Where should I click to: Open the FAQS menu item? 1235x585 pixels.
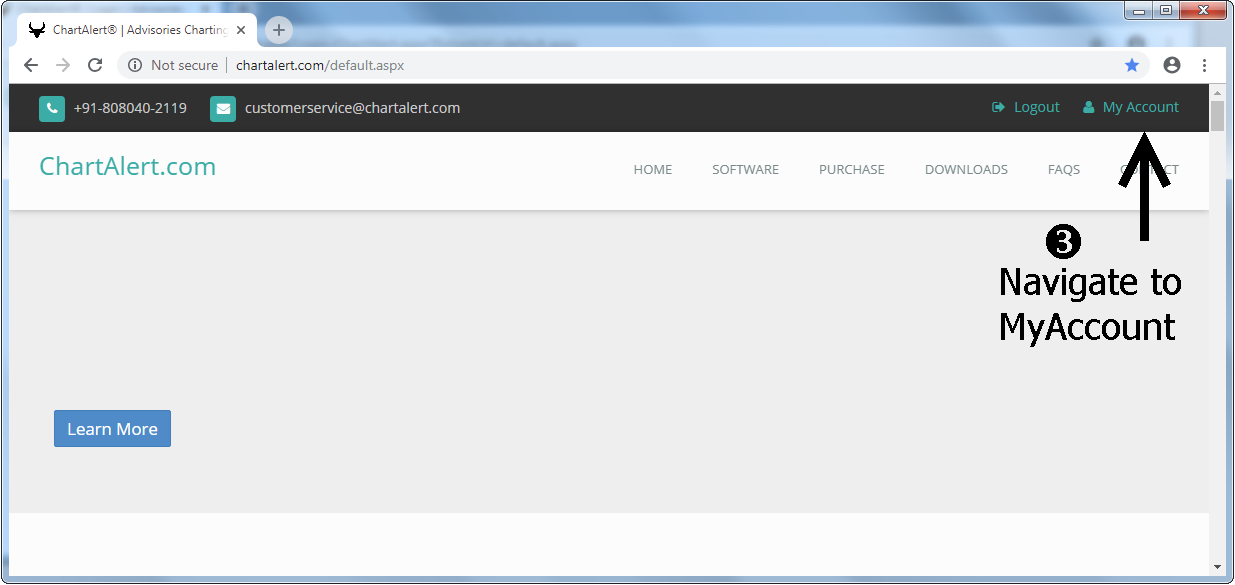[1064, 169]
